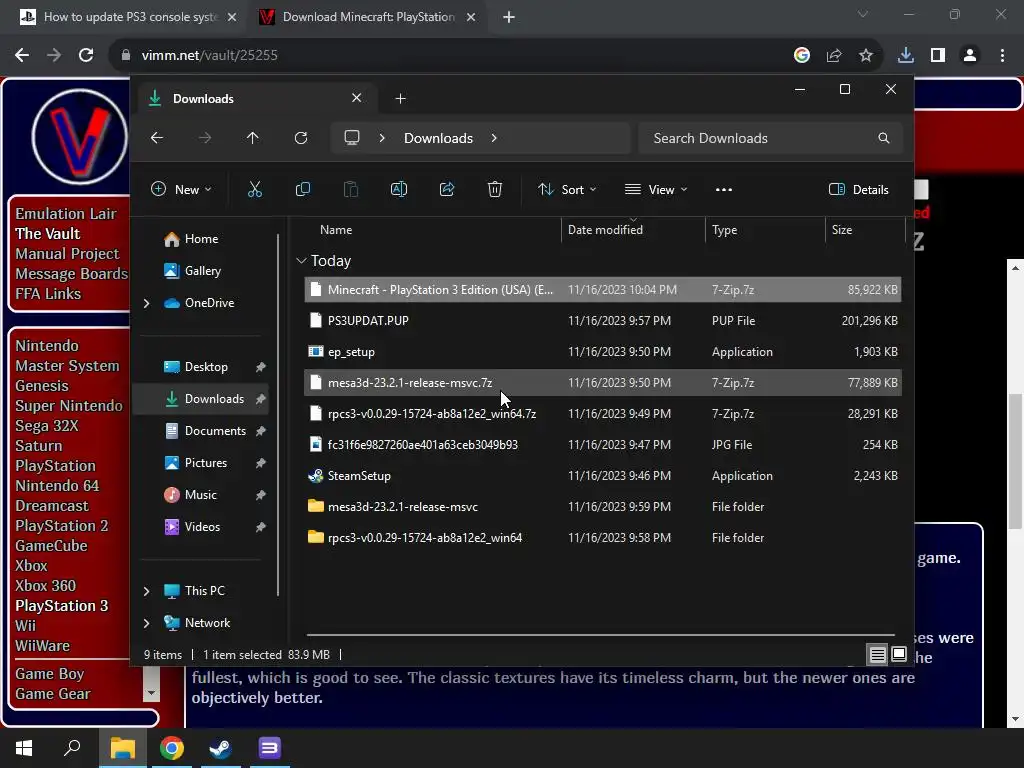Open the Emulation Lair link on Vimm's
This screenshot has width=1024, height=768.
(x=65, y=214)
